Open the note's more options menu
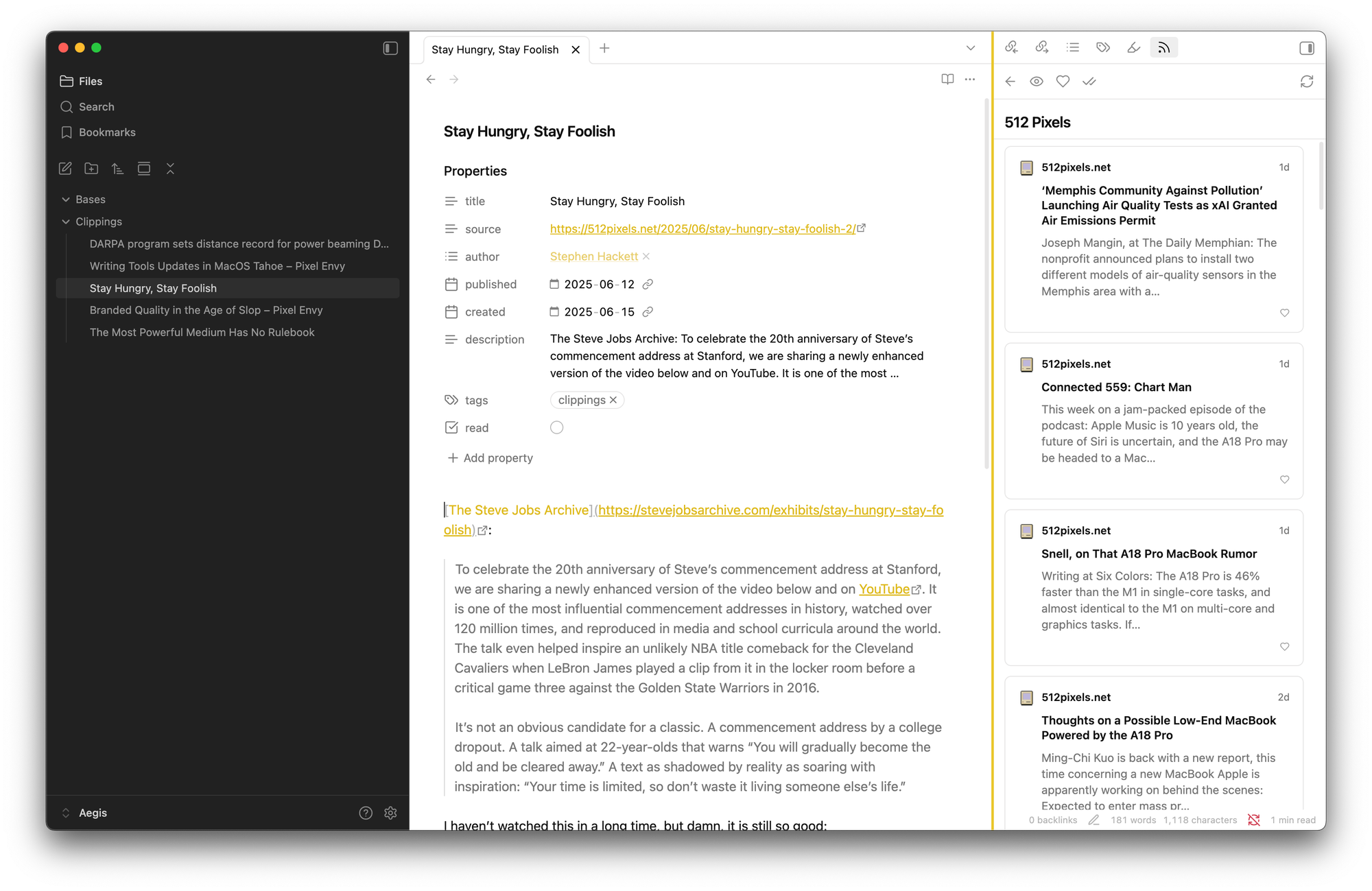Screen dimensions: 1372x891 pyautogui.click(x=970, y=80)
